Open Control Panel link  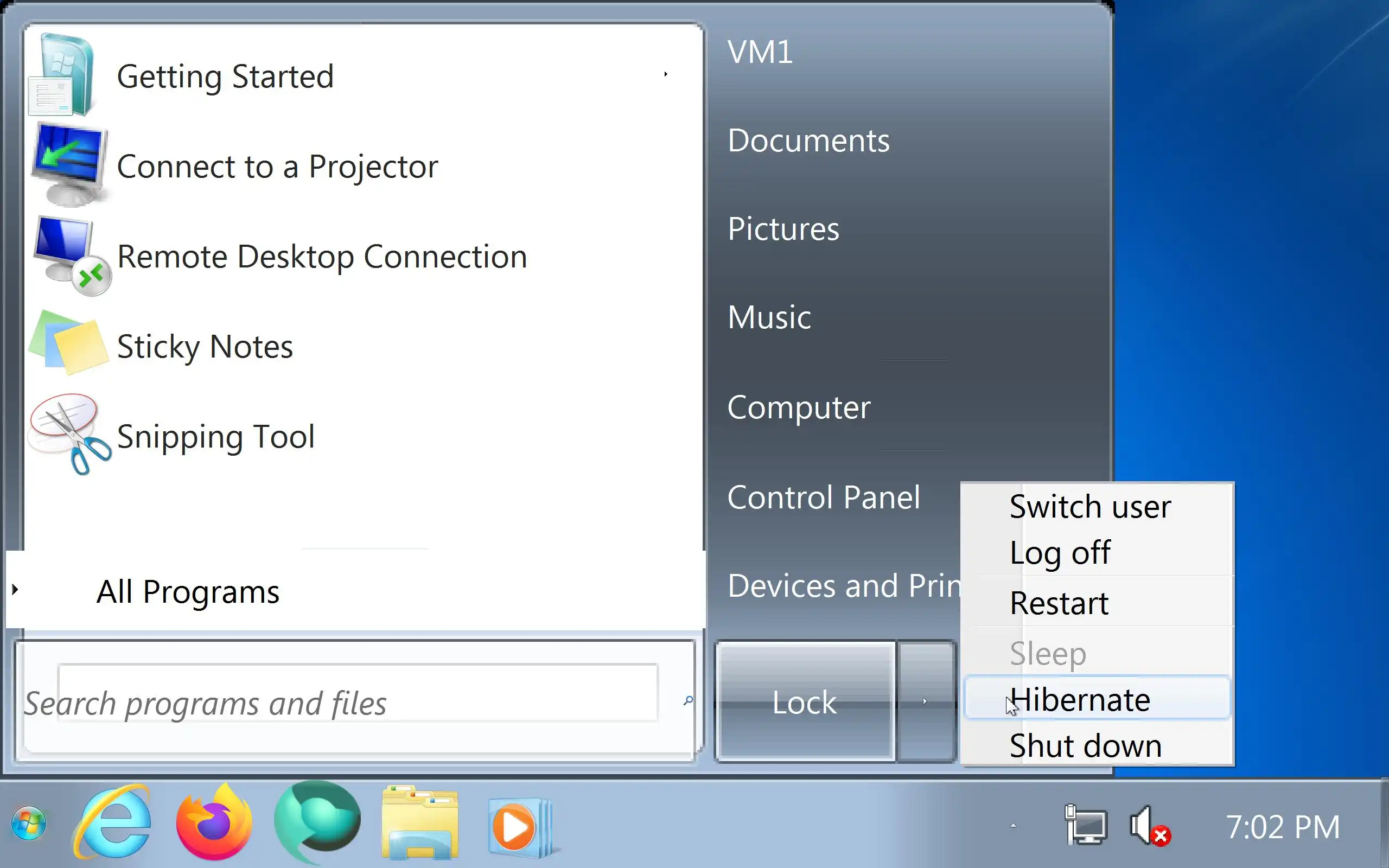(823, 497)
